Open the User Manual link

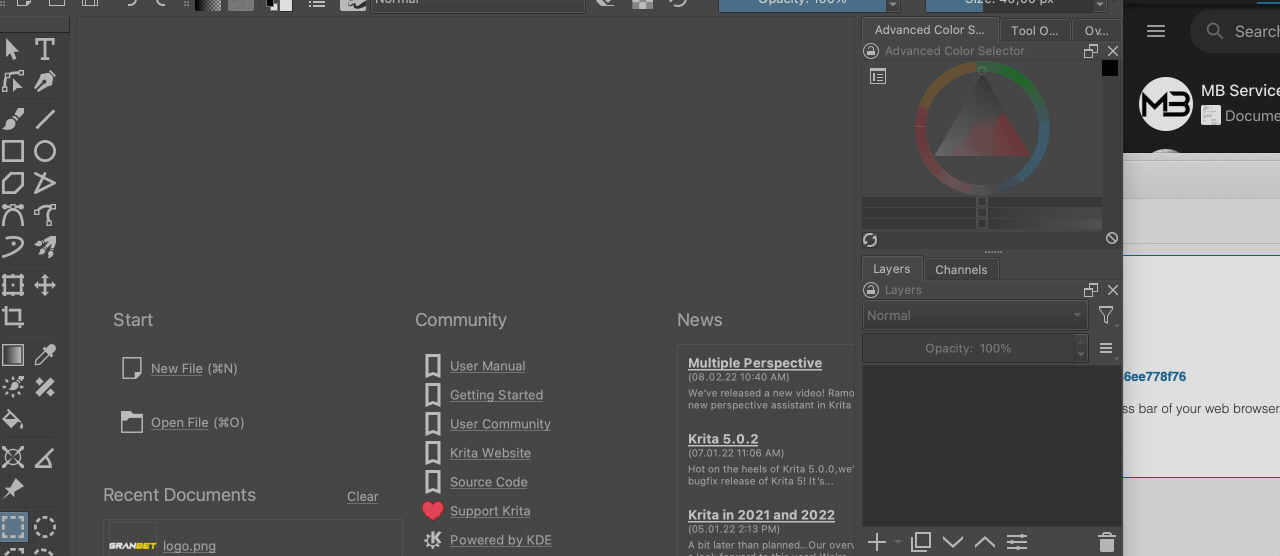pyautogui.click(x=487, y=366)
